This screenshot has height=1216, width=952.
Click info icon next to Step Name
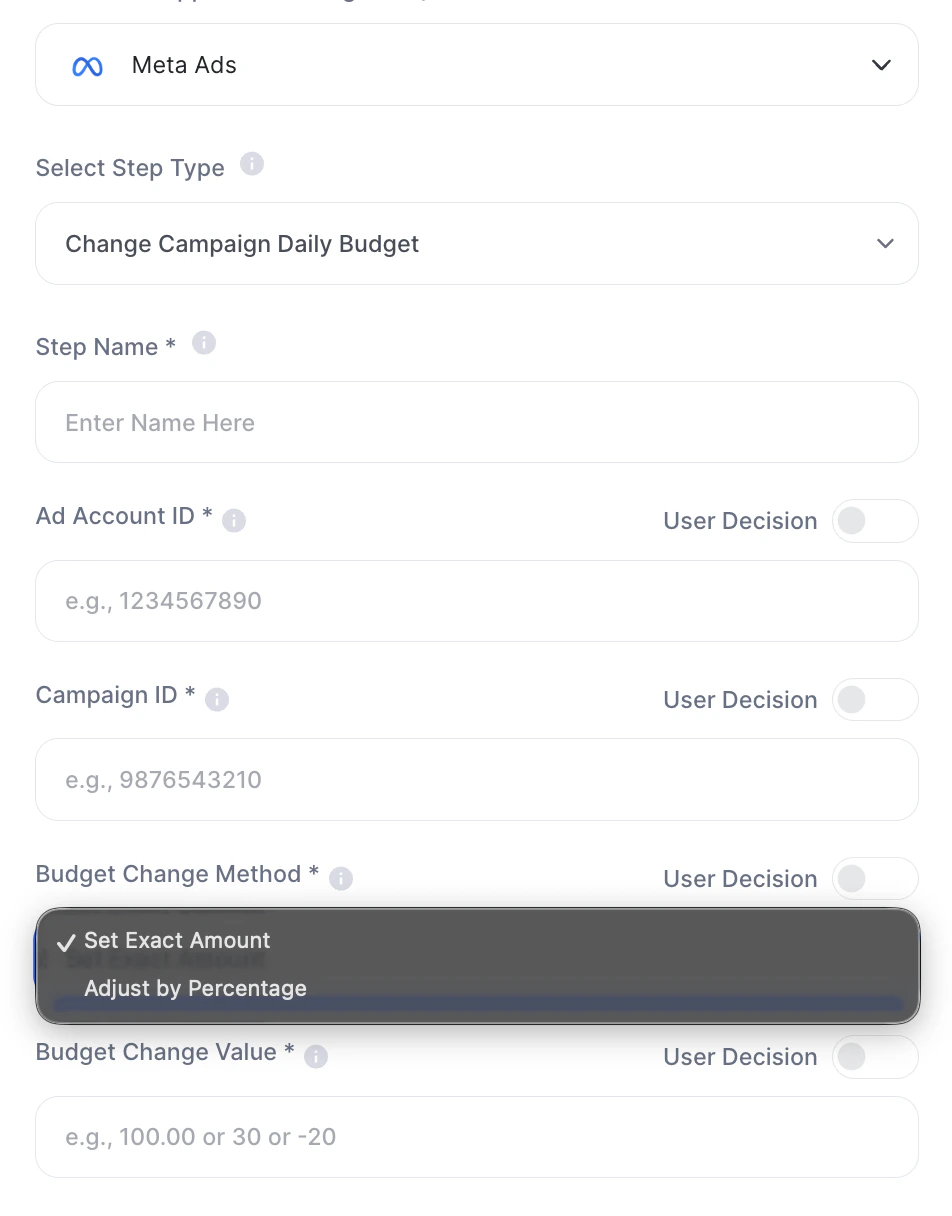pyautogui.click(x=204, y=343)
